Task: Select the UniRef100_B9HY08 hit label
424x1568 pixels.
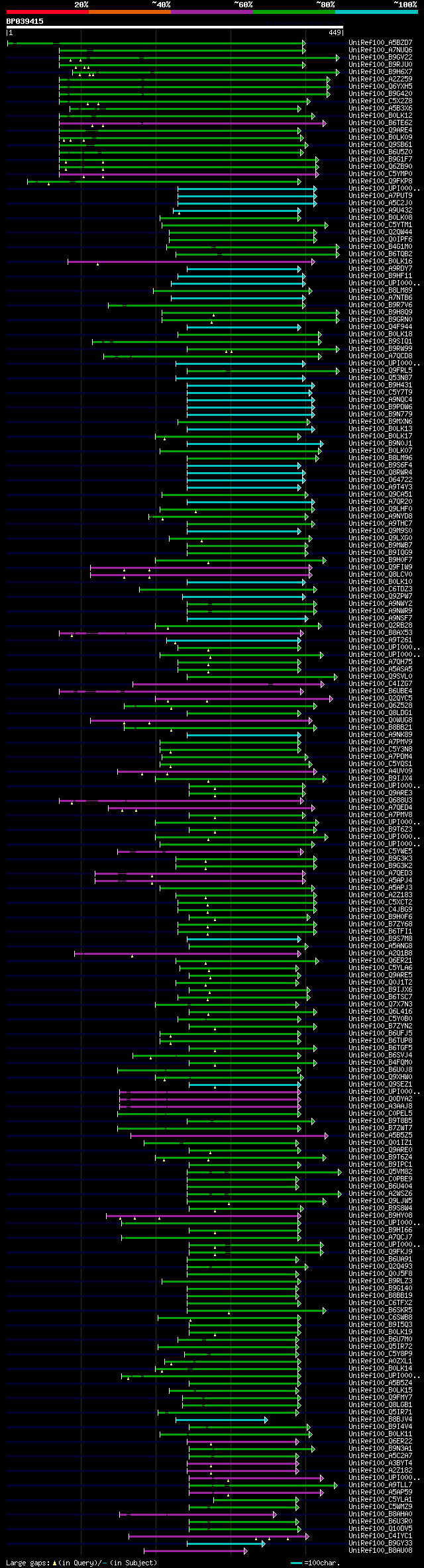Action: [380, 1215]
